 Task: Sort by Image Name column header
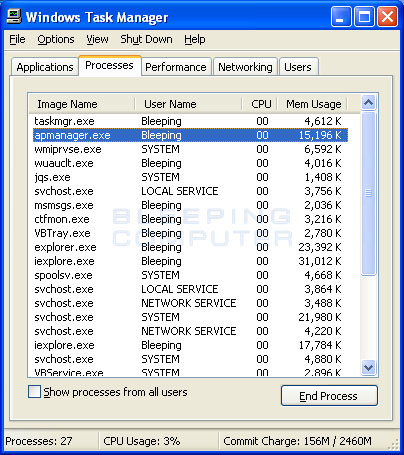(x=82, y=104)
